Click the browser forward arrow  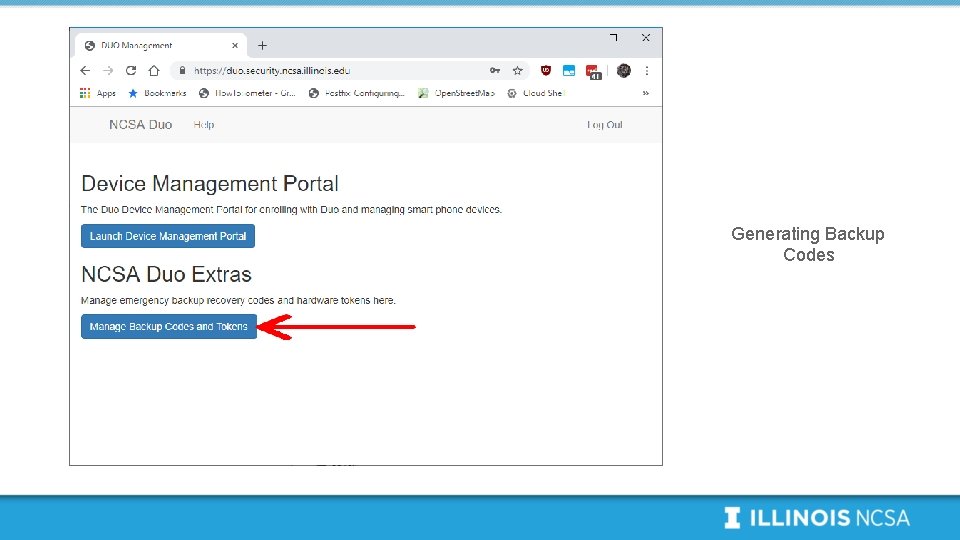pyautogui.click(x=108, y=70)
